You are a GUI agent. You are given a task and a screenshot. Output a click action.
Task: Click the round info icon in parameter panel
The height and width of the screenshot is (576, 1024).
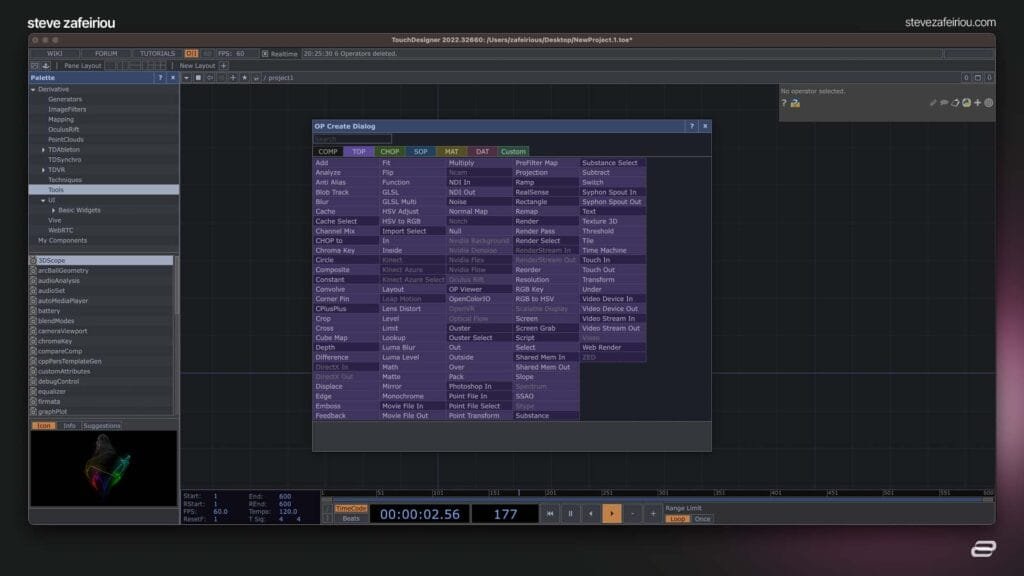(989, 103)
